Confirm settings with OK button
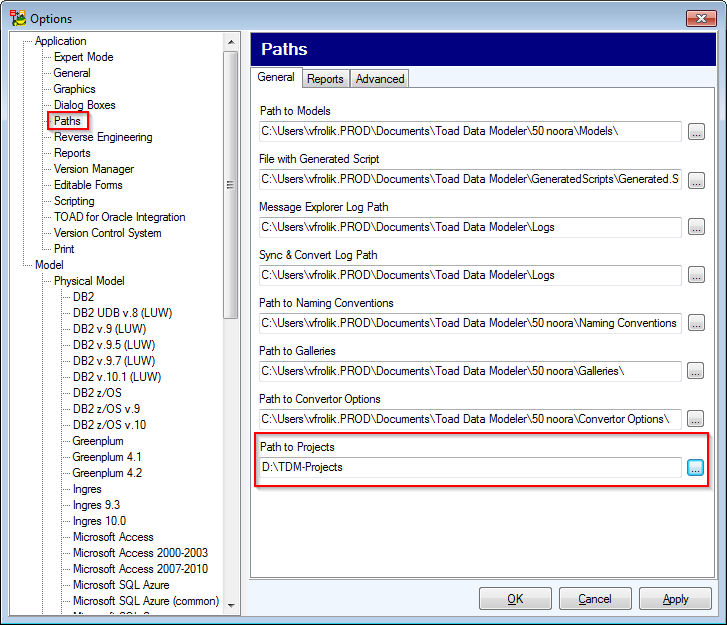This screenshot has width=727, height=625. click(515, 599)
